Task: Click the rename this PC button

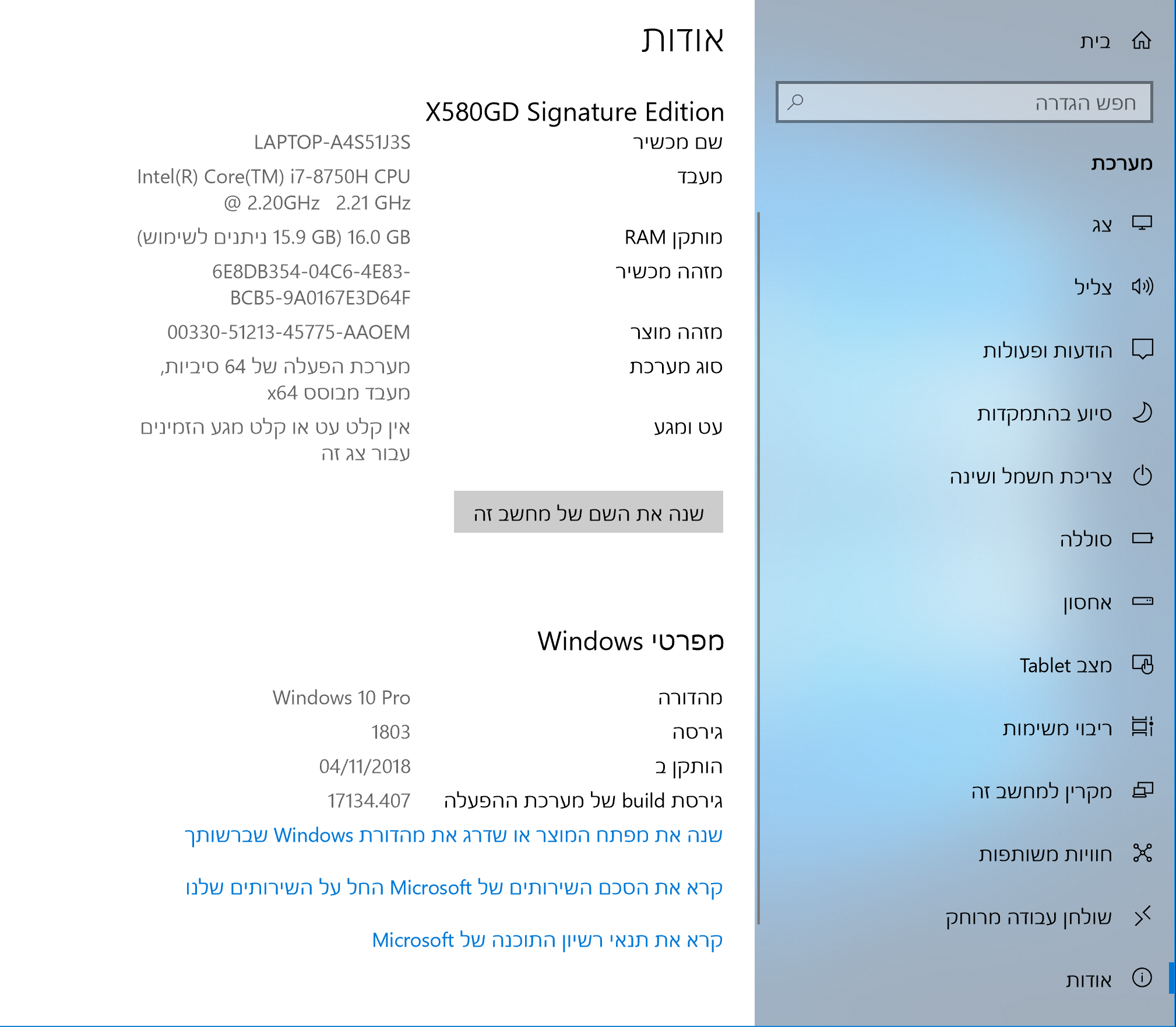Action: pyautogui.click(x=588, y=512)
